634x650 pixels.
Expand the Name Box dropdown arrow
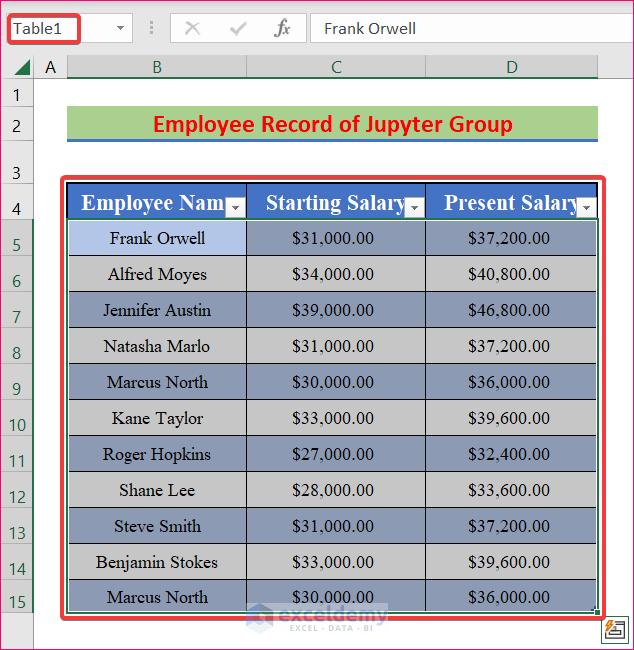click(x=120, y=28)
